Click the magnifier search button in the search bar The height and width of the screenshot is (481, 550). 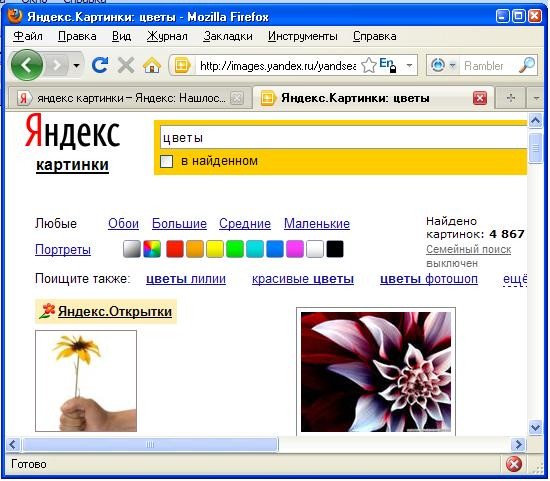(x=527, y=65)
